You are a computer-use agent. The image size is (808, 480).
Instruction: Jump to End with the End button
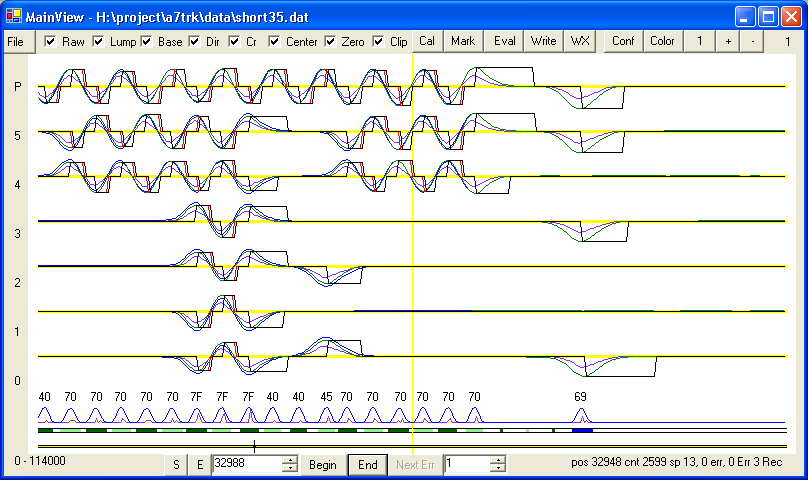367,464
